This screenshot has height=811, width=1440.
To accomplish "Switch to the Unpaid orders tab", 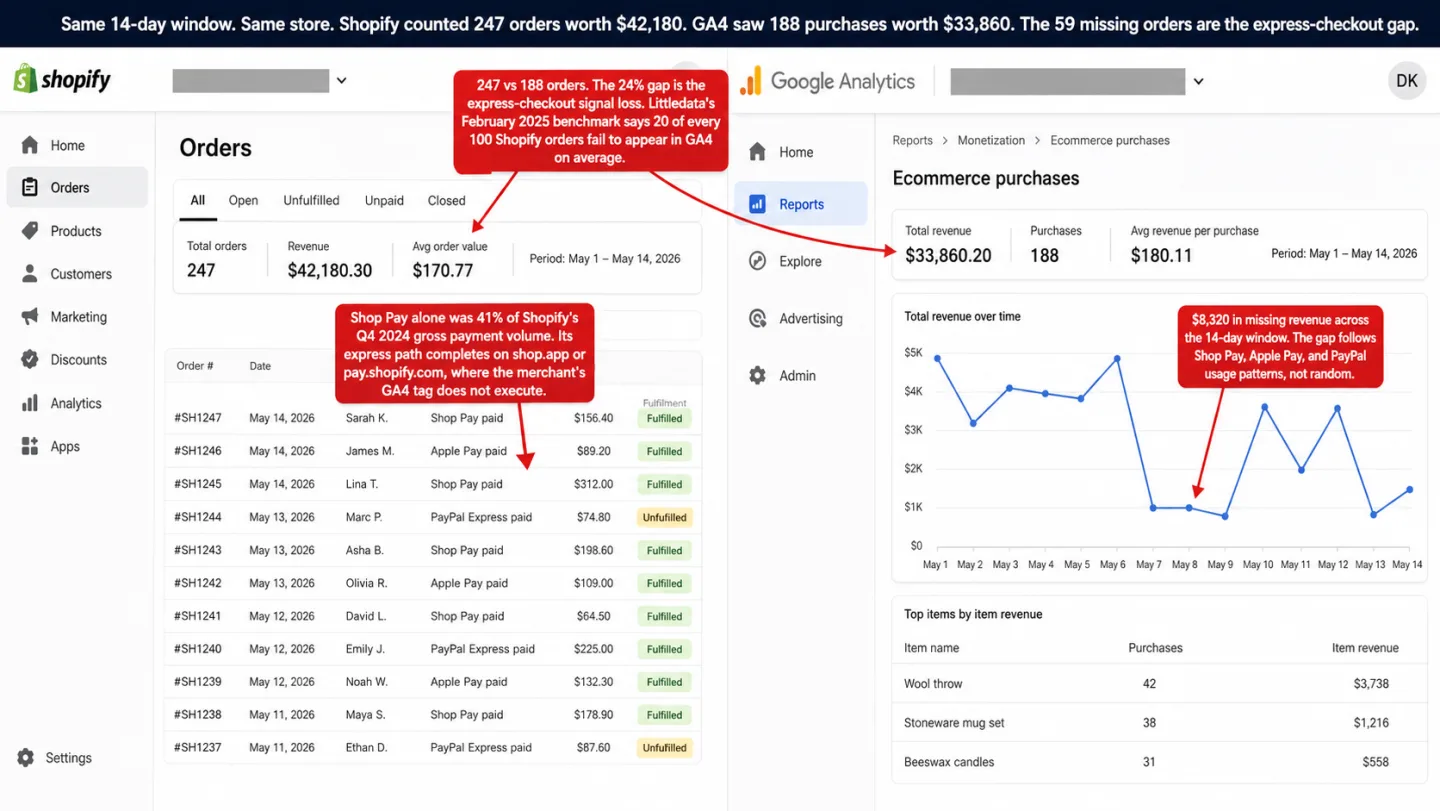I will 384,200.
